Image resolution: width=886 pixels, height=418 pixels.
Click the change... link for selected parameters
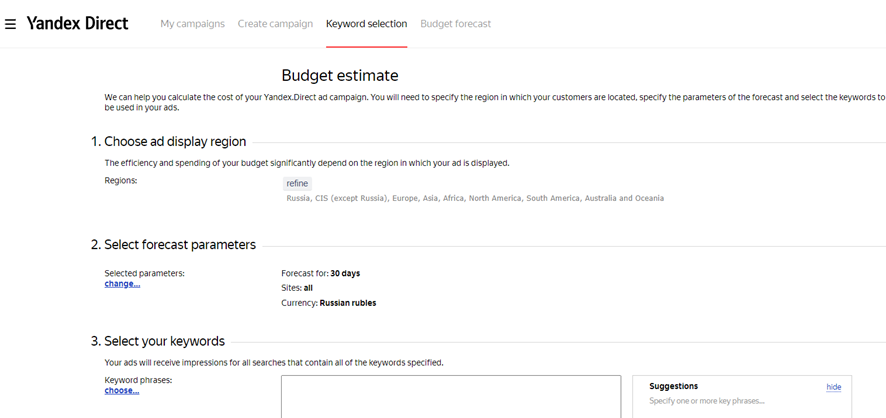[x=122, y=284]
